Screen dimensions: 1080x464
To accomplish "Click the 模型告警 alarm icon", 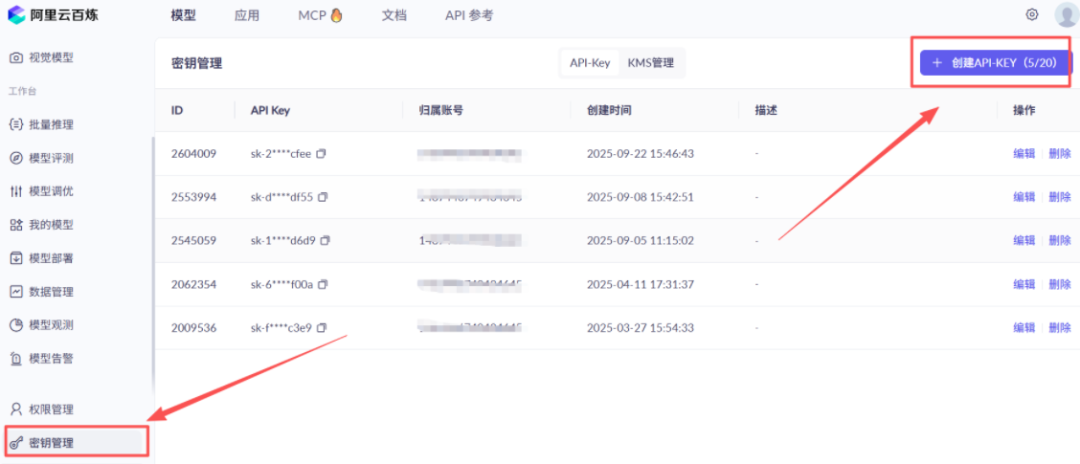I will [x=16, y=359].
